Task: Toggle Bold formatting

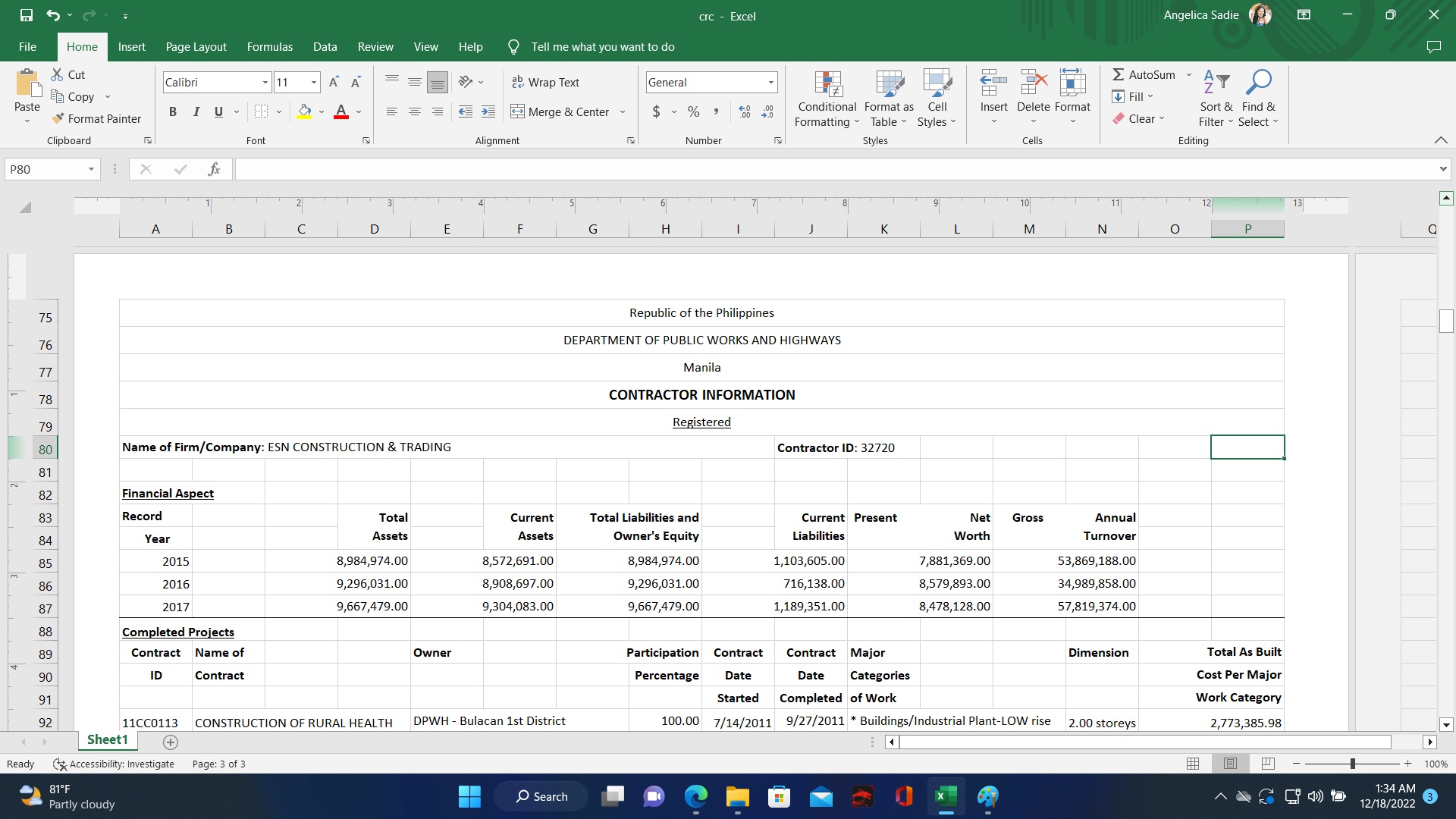Action: pyautogui.click(x=173, y=111)
